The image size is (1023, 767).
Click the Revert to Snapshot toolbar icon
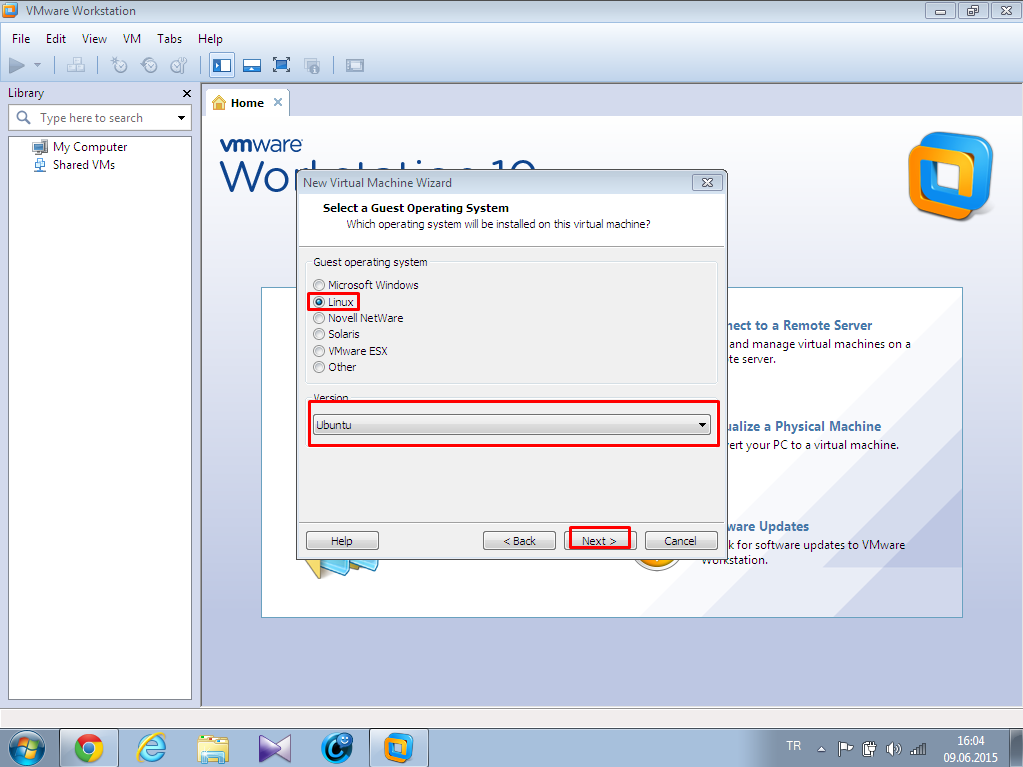[x=149, y=65]
